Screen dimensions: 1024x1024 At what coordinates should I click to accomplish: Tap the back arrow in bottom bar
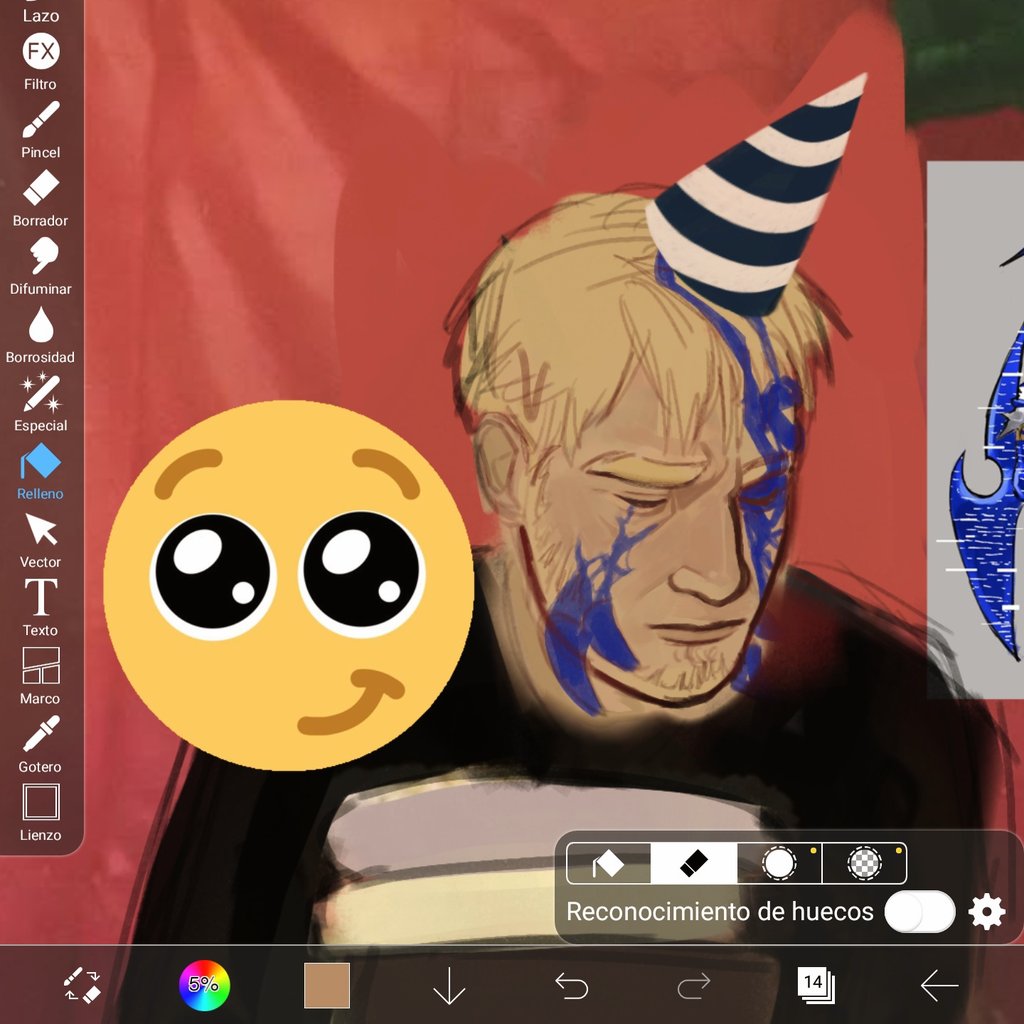(x=939, y=985)
